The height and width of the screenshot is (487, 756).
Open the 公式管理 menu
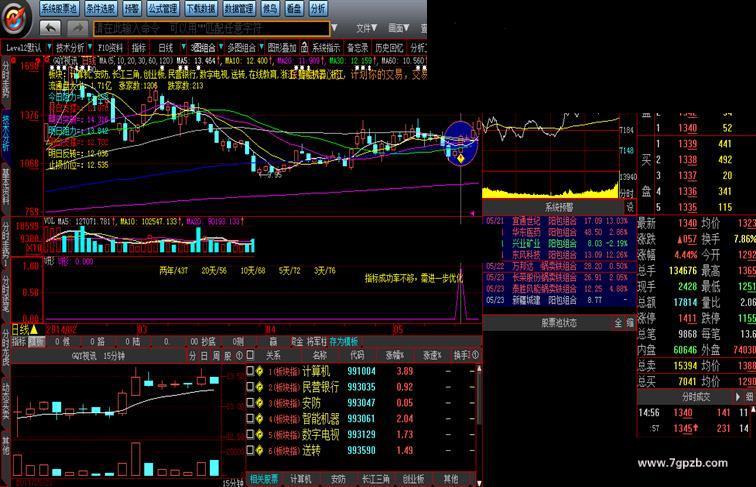[x=163, y=8]
